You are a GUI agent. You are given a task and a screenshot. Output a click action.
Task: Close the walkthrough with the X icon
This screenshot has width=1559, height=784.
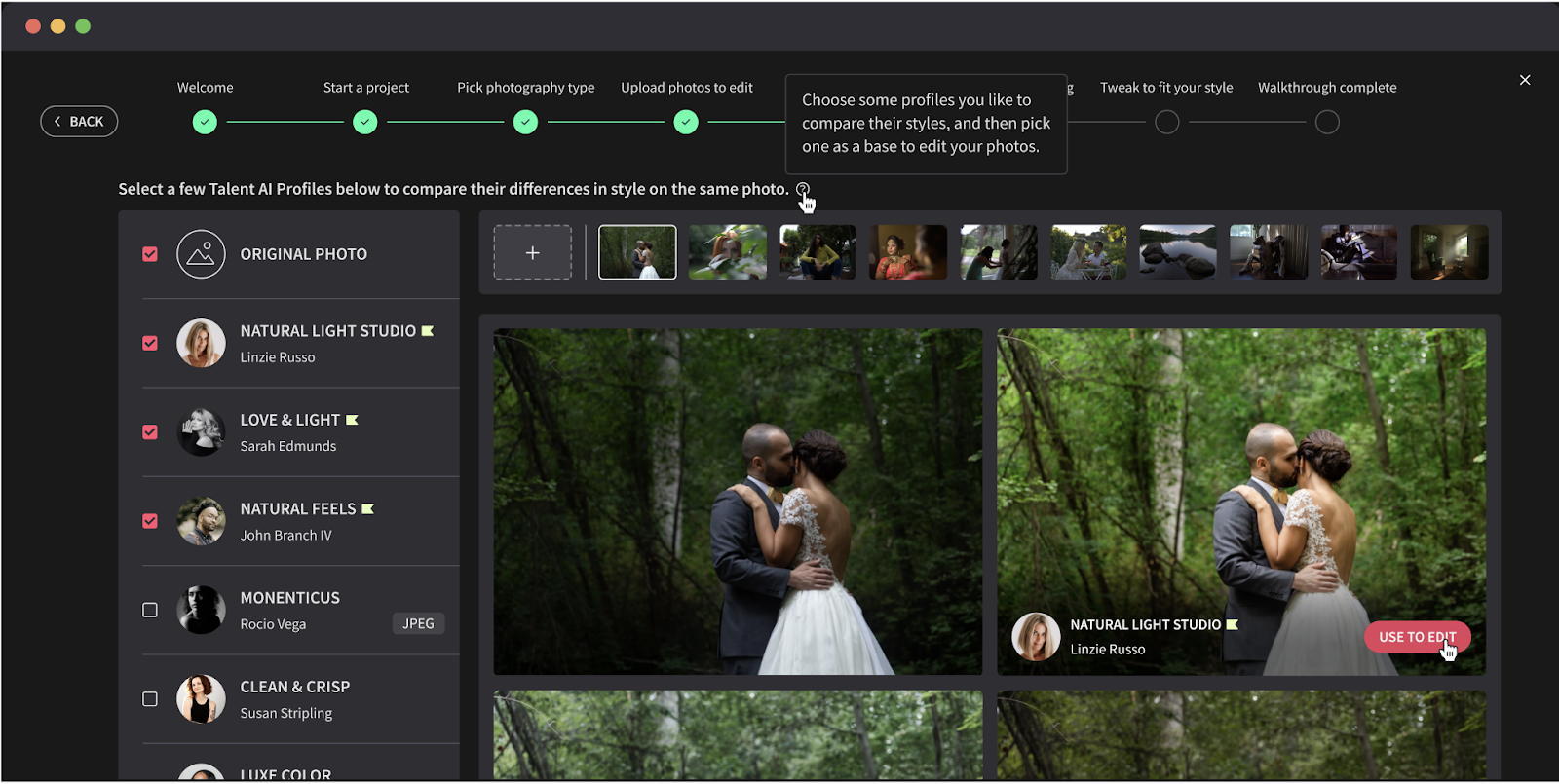[x=1525, y=80]
